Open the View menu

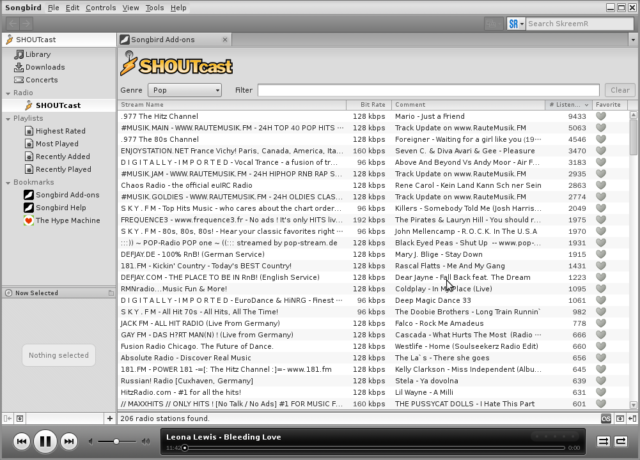coord(131,8)
